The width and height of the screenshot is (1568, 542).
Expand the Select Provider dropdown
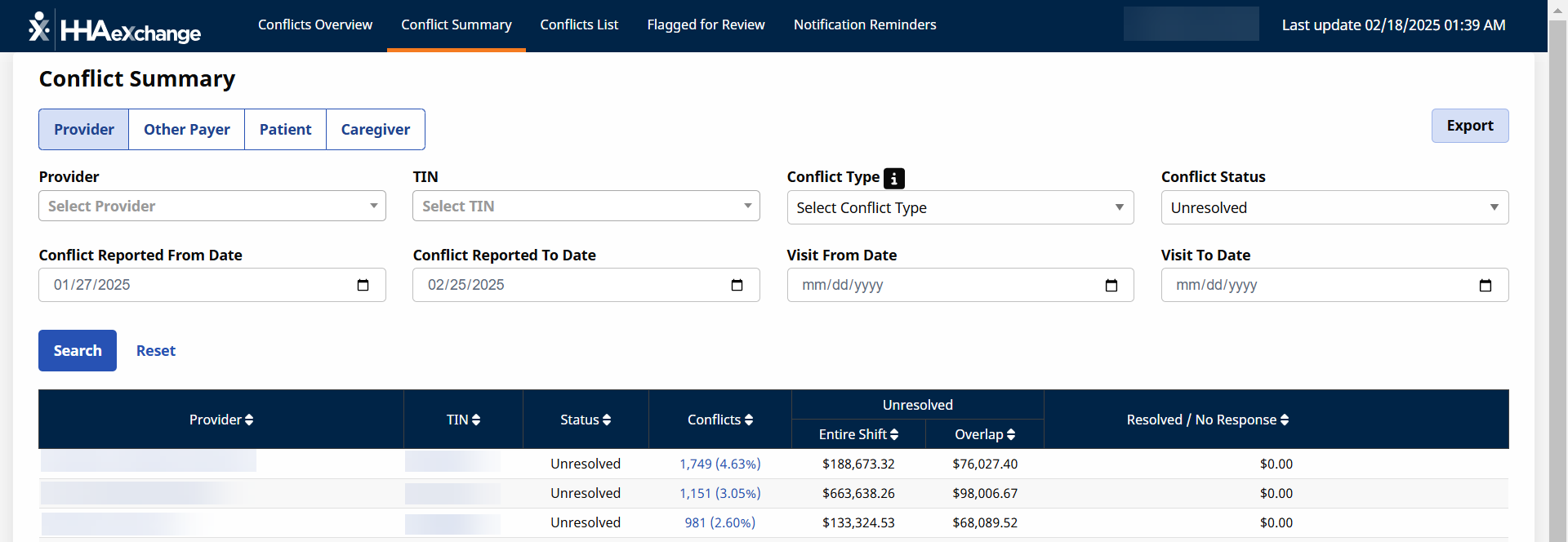tap(212, 207)
